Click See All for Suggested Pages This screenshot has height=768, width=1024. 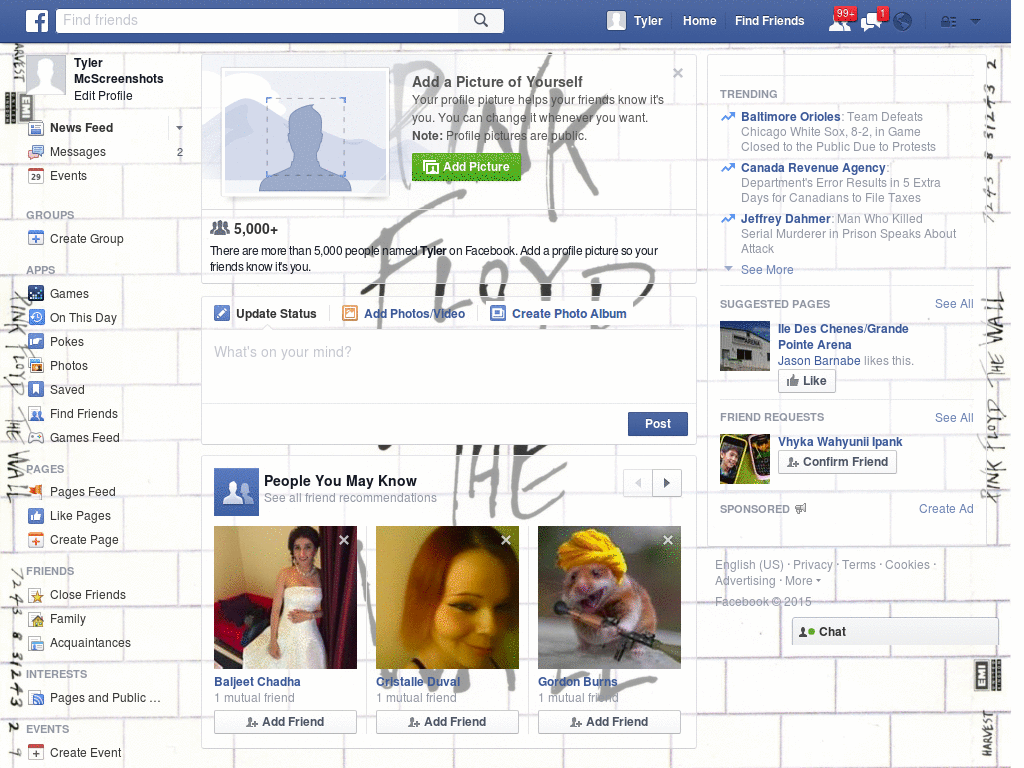(953, 304)
